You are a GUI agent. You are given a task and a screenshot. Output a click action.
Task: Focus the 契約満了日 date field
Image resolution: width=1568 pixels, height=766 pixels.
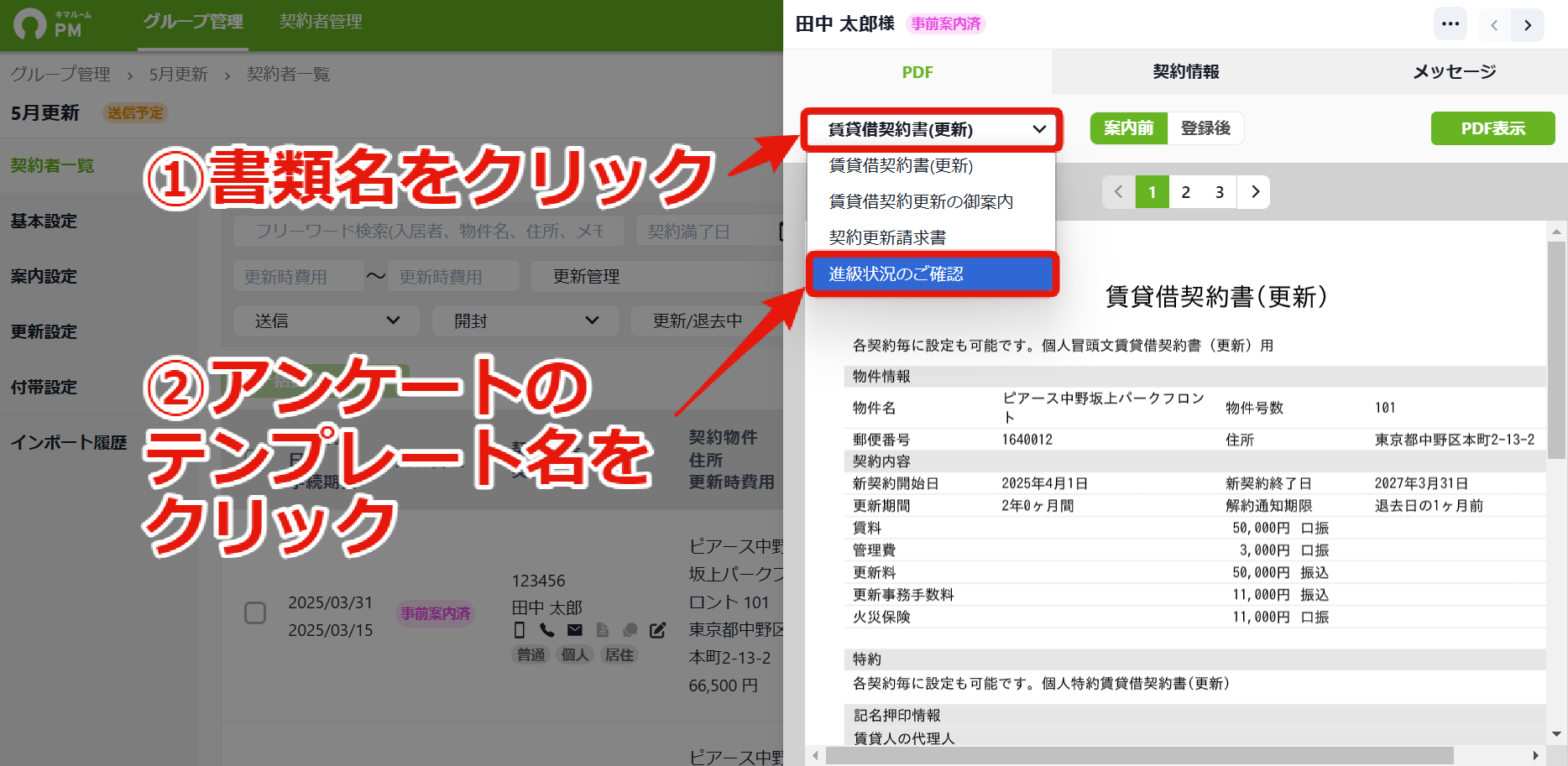(709, 232)
